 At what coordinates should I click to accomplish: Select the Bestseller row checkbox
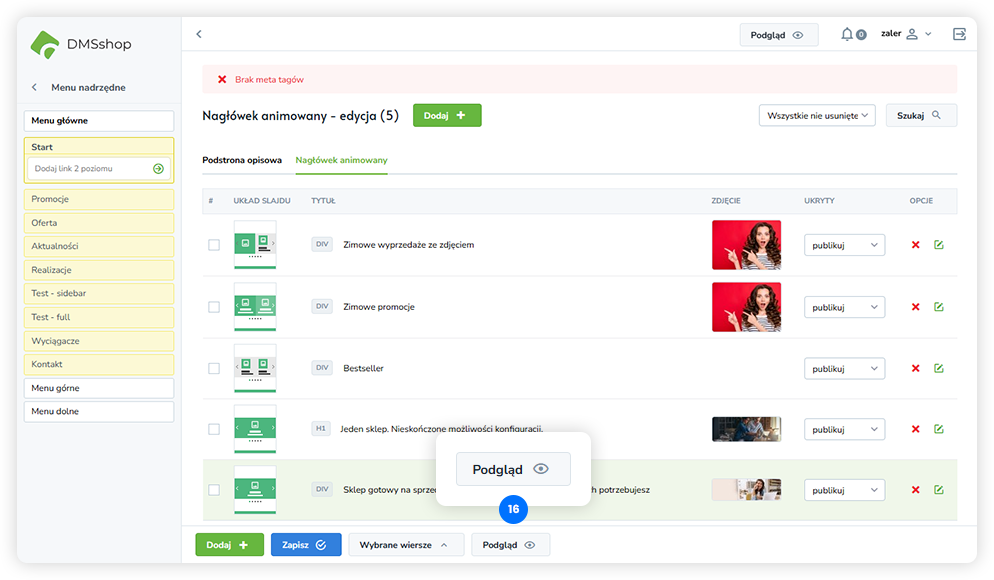(x=214, y=368)
